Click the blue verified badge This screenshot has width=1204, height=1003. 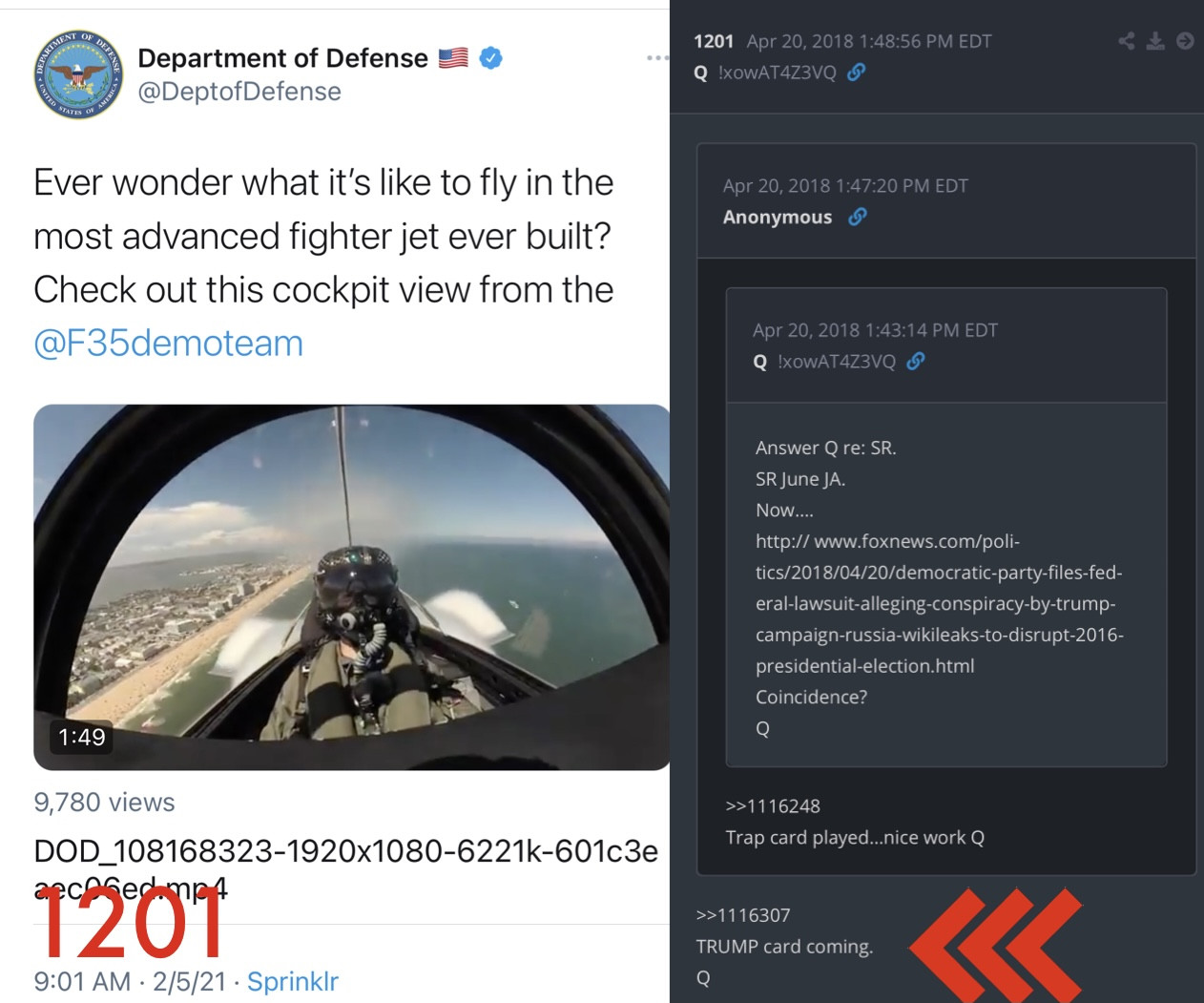pyautogui.click(x=490, y=58)
